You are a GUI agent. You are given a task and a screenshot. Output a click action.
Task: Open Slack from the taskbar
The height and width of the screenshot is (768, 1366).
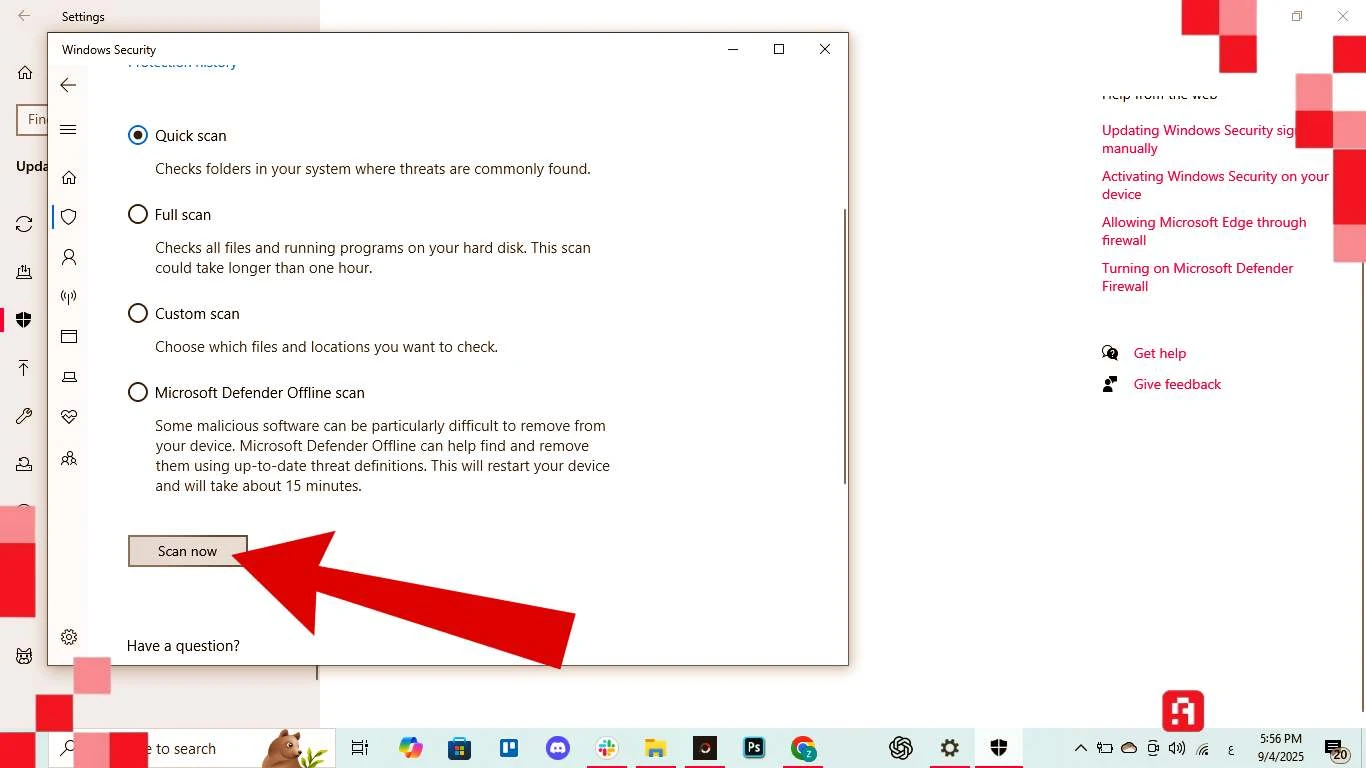606,748
